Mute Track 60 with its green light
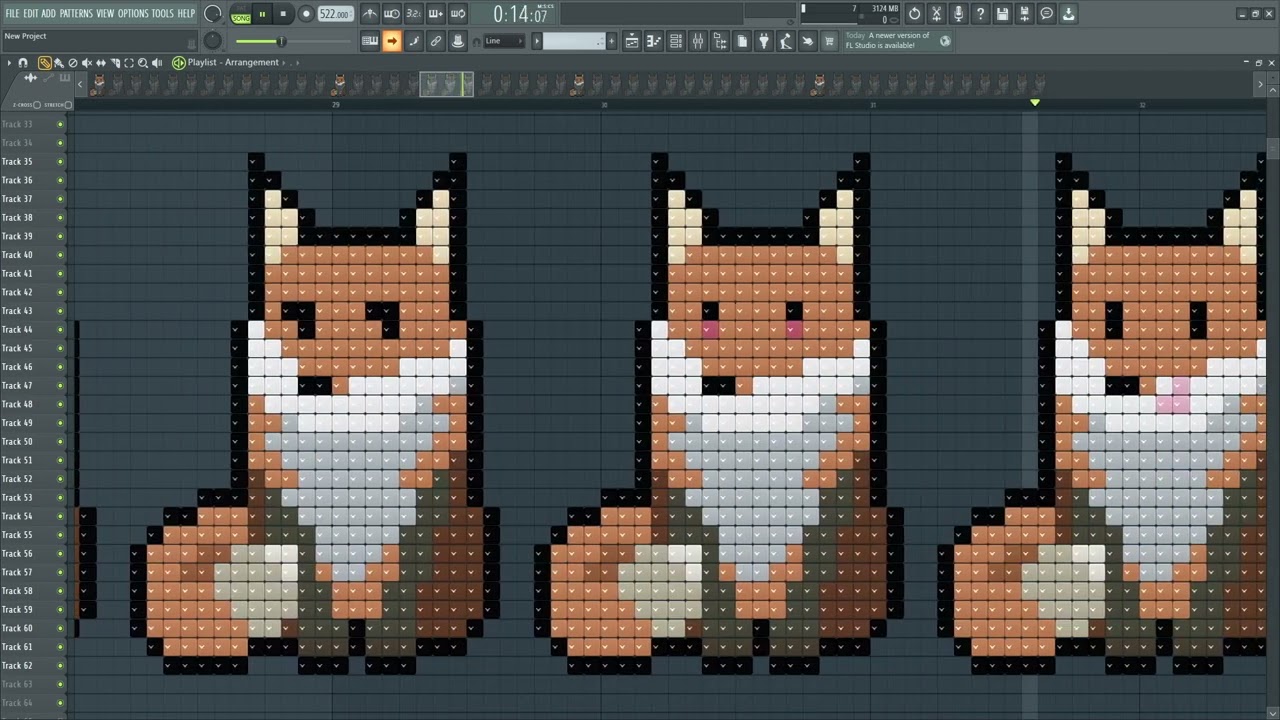Screen dimensions: 1280x720 click(x=60, y=628)
